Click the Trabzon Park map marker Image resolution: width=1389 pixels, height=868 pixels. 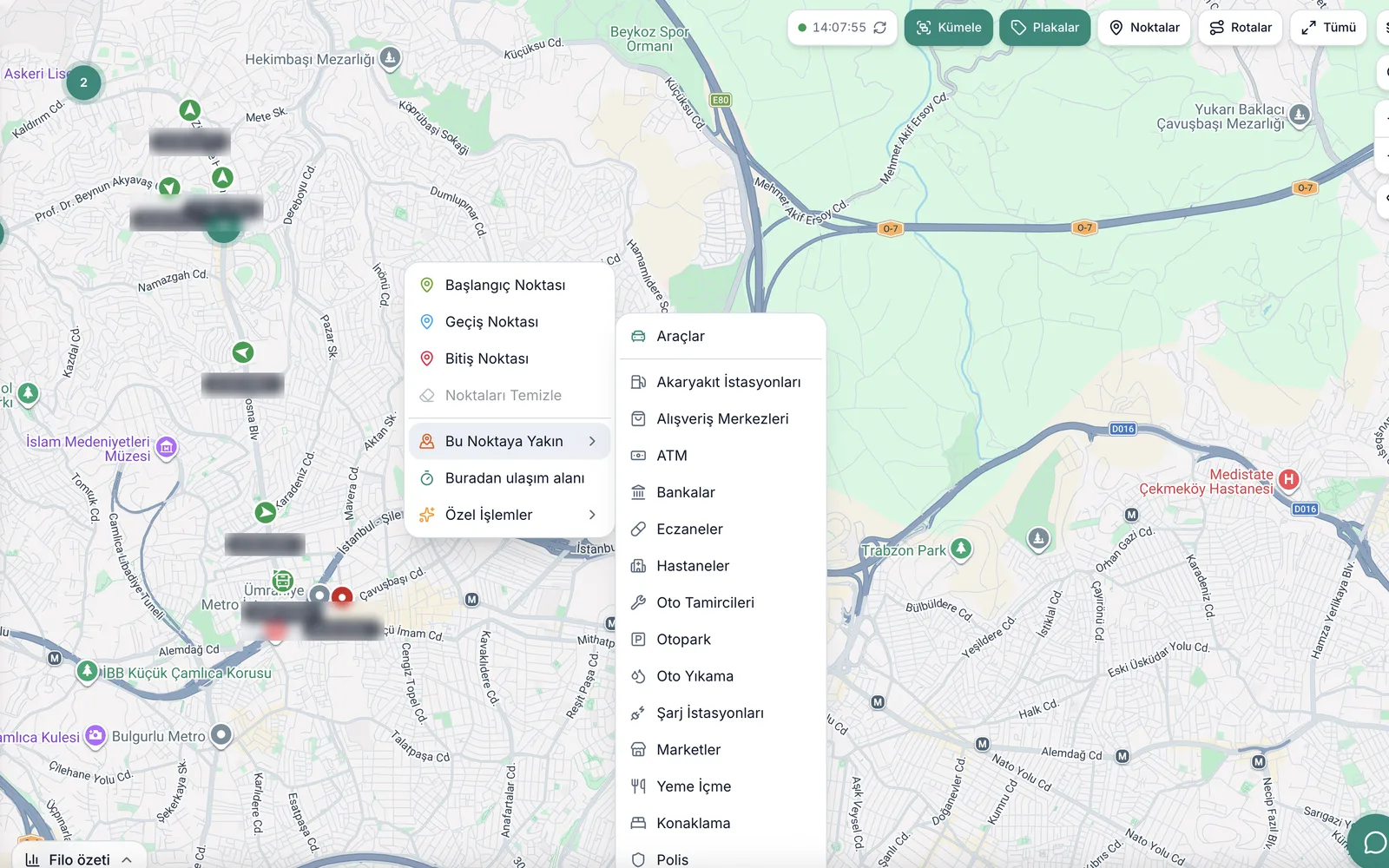click(960, 549)
